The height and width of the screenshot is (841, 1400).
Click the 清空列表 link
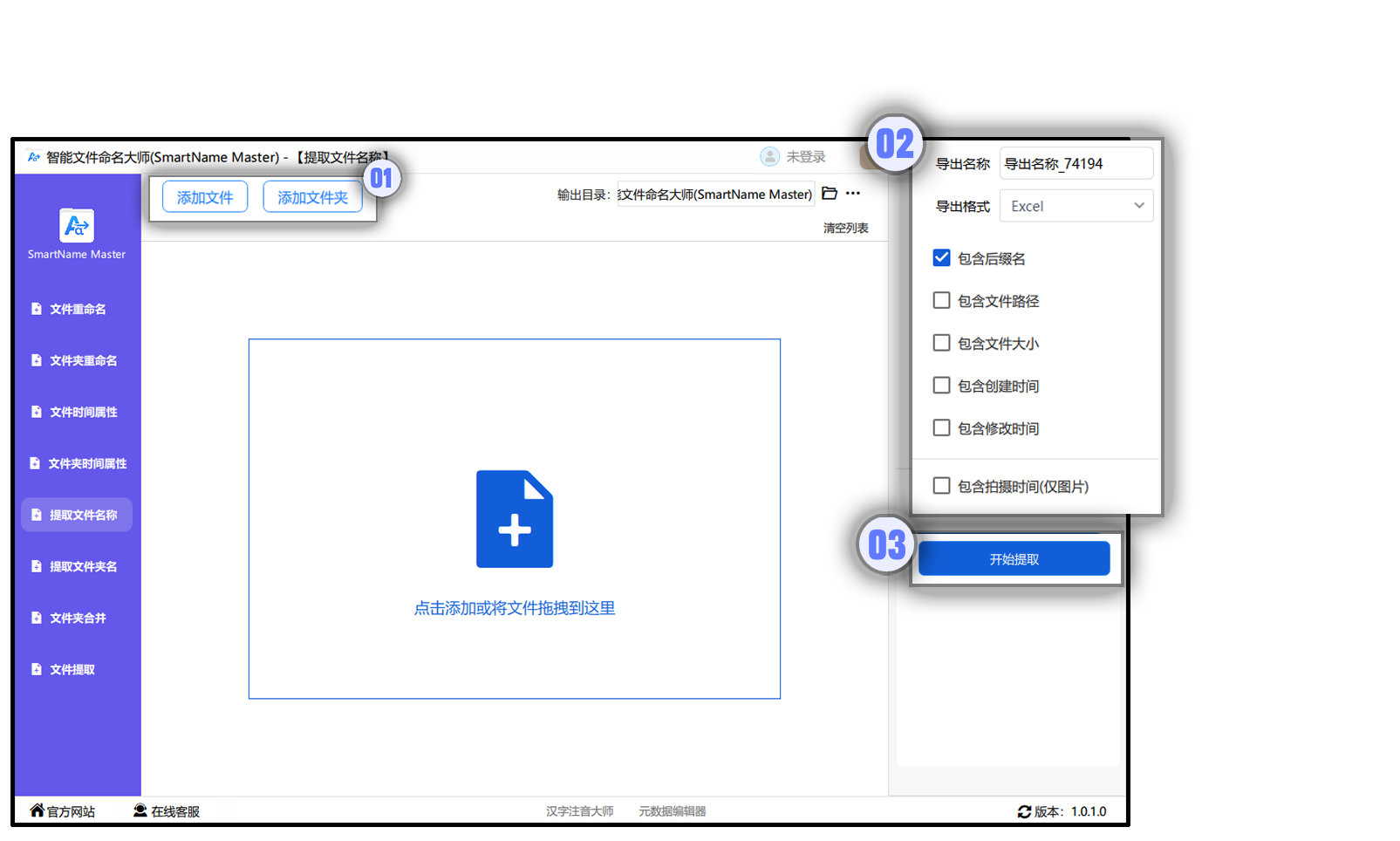click(845, 228)
